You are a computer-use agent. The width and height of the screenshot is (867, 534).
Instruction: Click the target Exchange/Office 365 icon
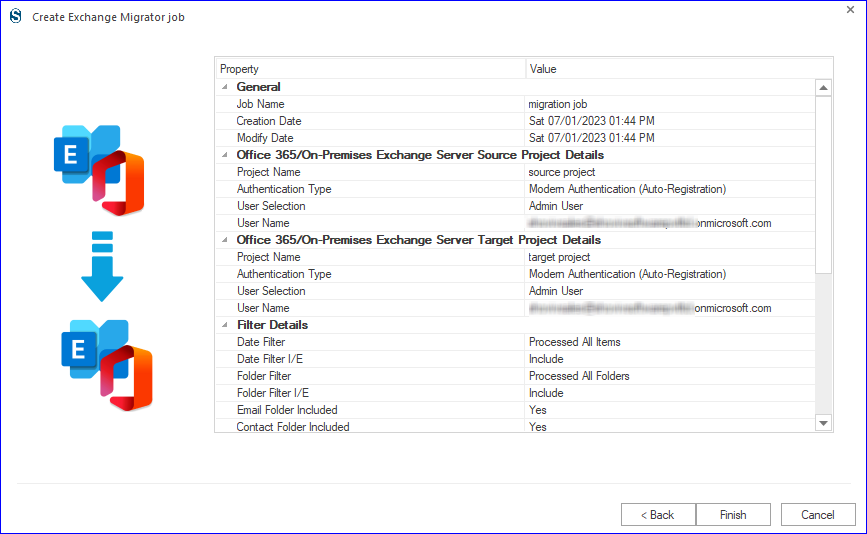click(x=107, y=365)
